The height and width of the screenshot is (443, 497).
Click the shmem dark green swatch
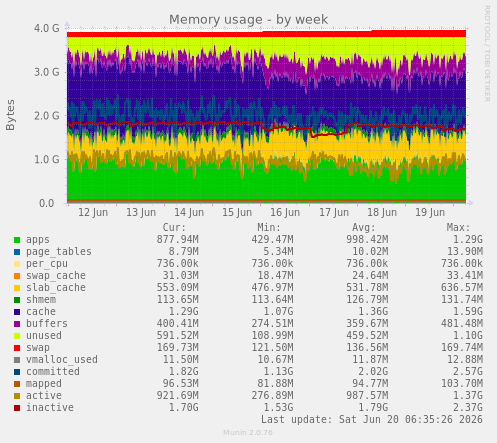point(17,300)
